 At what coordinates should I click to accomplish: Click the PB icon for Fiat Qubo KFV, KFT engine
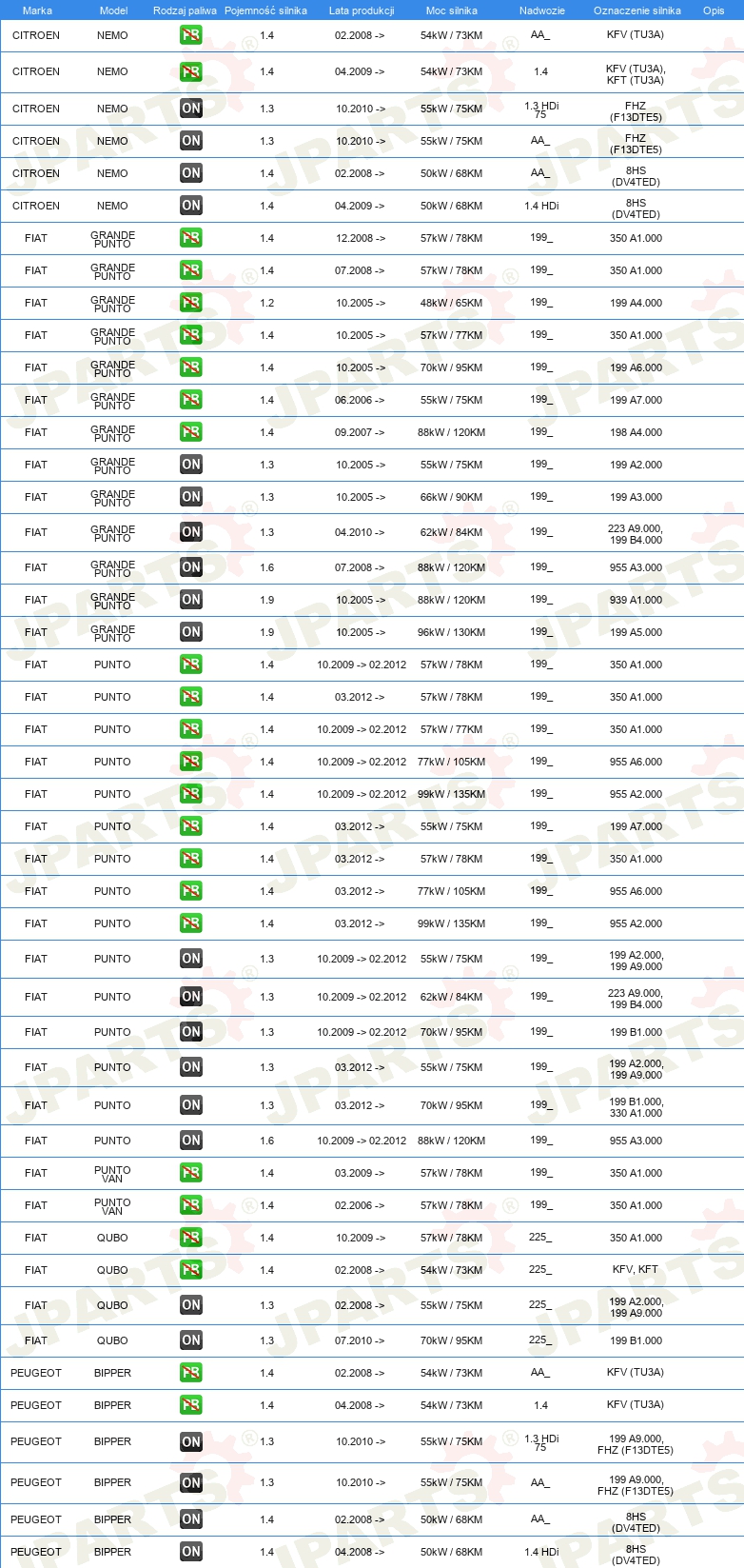(191, 1270)
